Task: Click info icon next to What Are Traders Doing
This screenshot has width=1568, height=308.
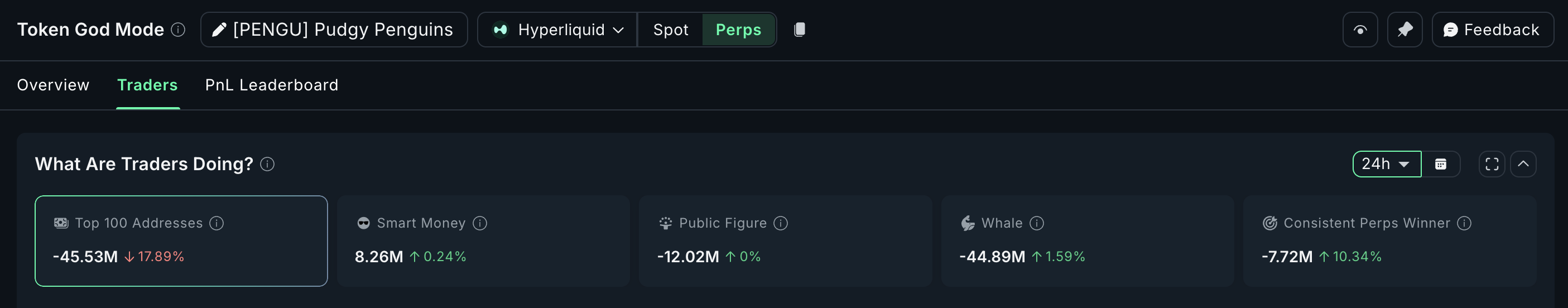Action: coord(267,165)
